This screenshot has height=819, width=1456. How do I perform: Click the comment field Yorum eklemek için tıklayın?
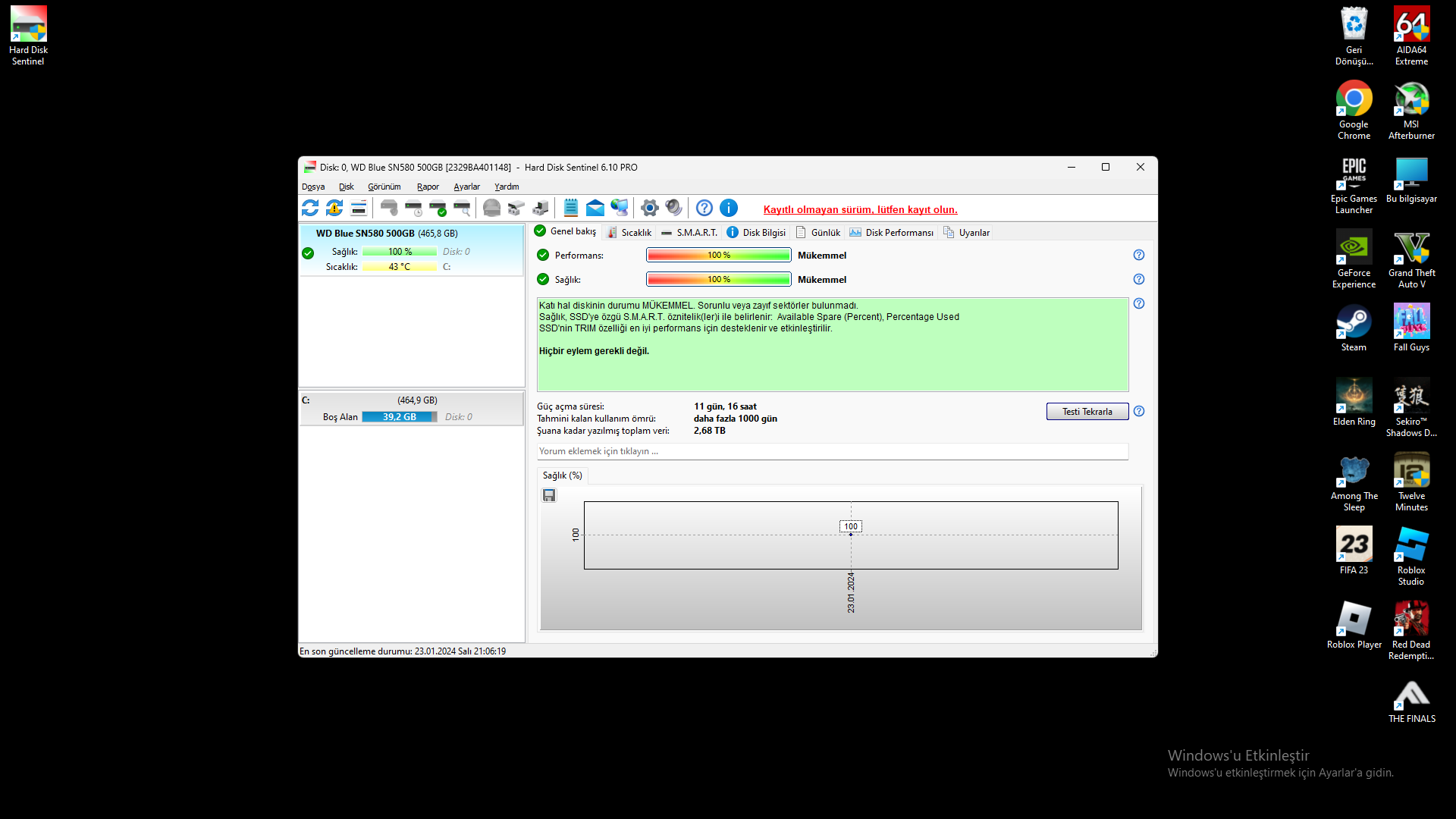833,451
